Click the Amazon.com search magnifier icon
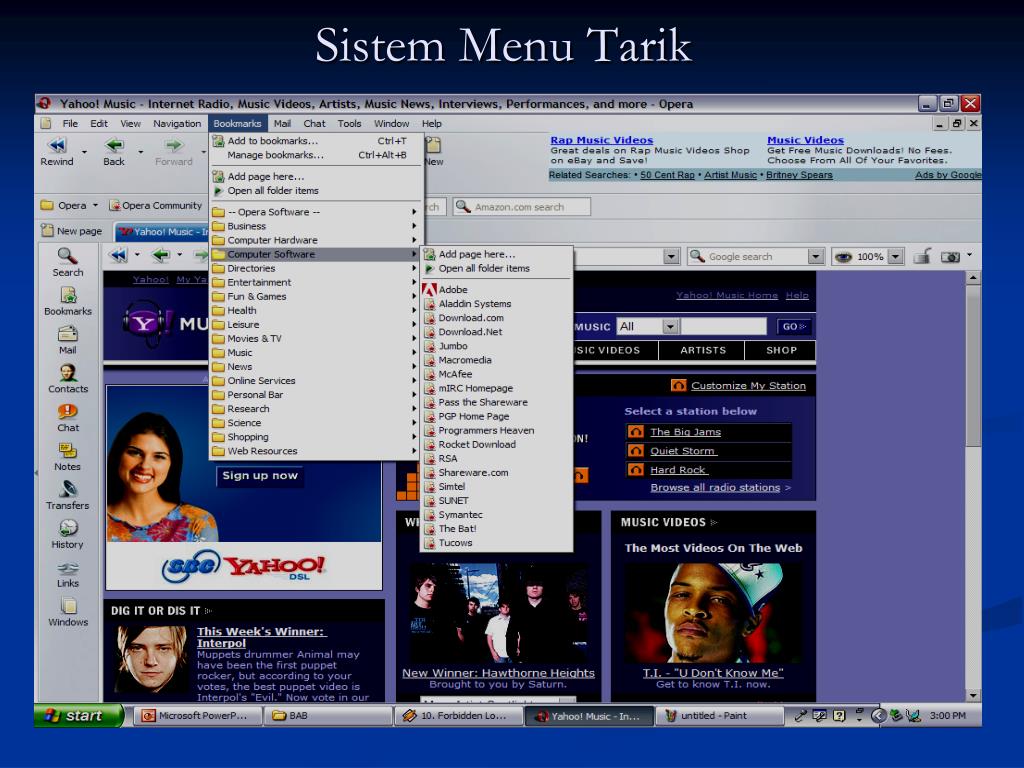 (463, 206)
